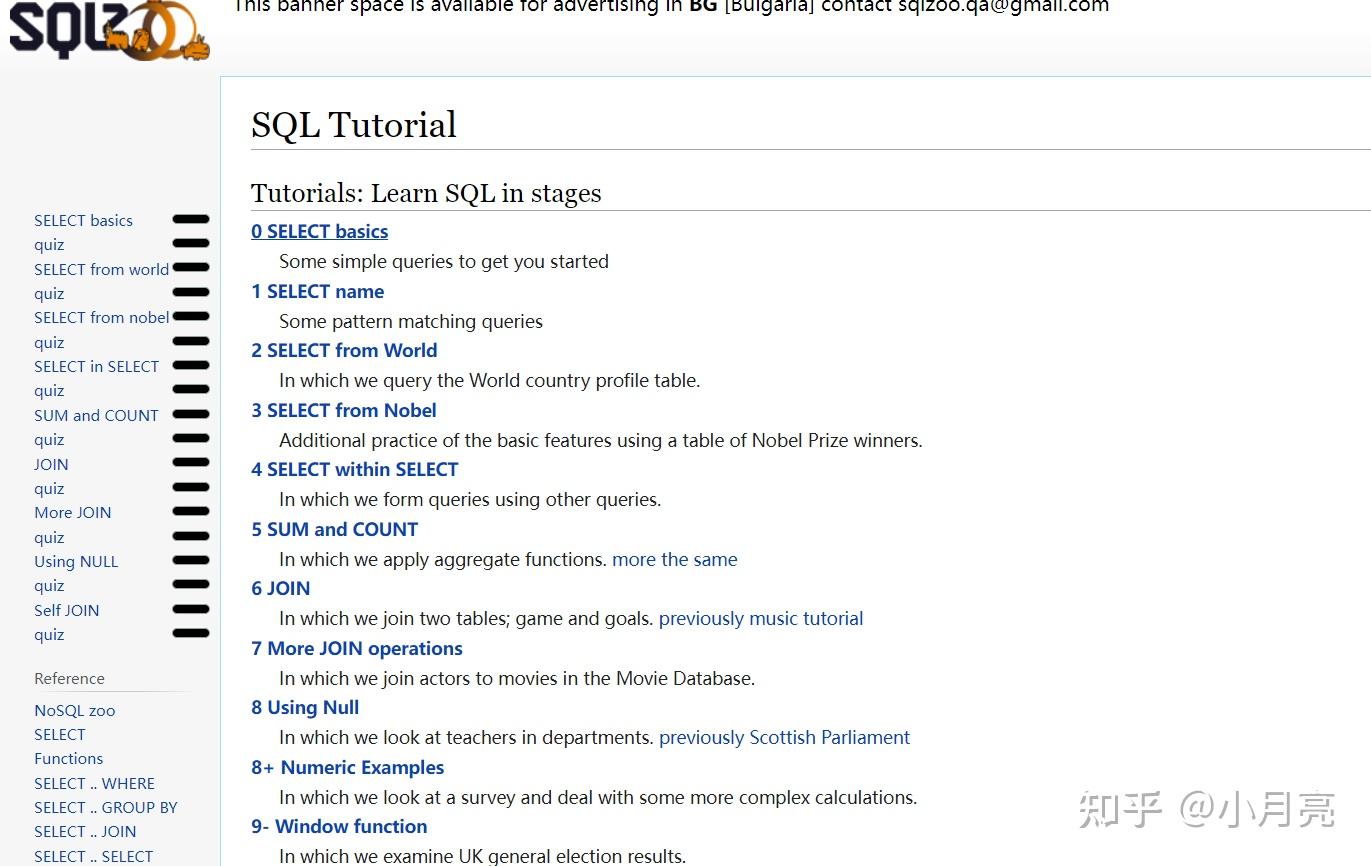Open NoSQL zoo in the Reference section
This screenshot has width=1371, height=866.
[75, 710]
